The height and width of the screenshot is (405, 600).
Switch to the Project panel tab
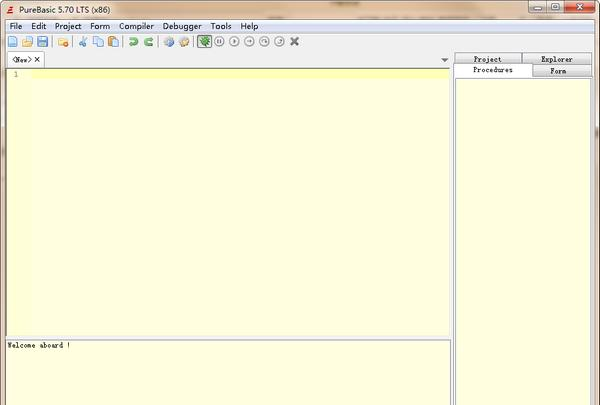click(x=488, y=59)
